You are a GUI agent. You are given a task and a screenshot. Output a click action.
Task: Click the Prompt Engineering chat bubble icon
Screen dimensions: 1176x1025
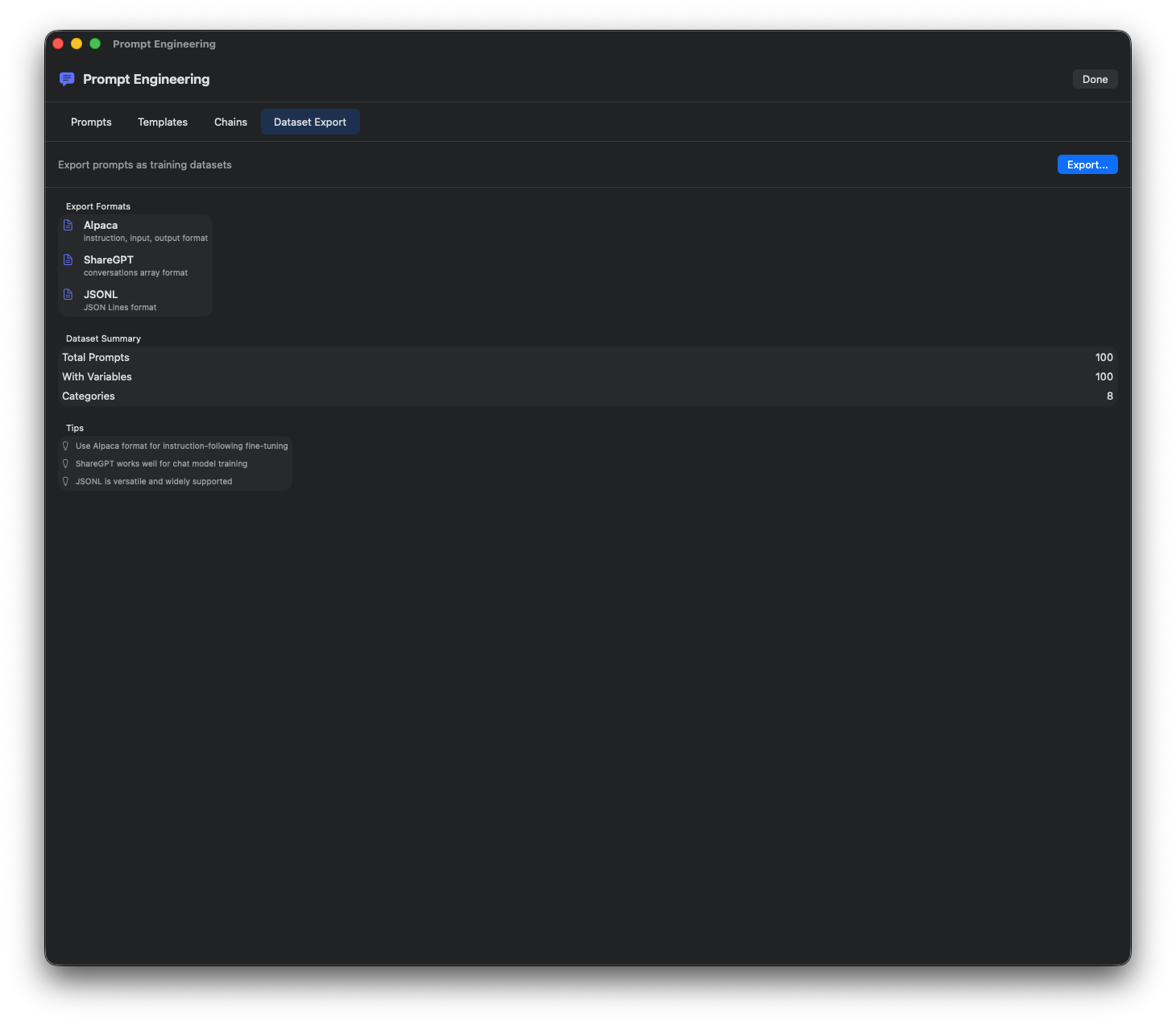pyautogui.click(x=67, y=79)
